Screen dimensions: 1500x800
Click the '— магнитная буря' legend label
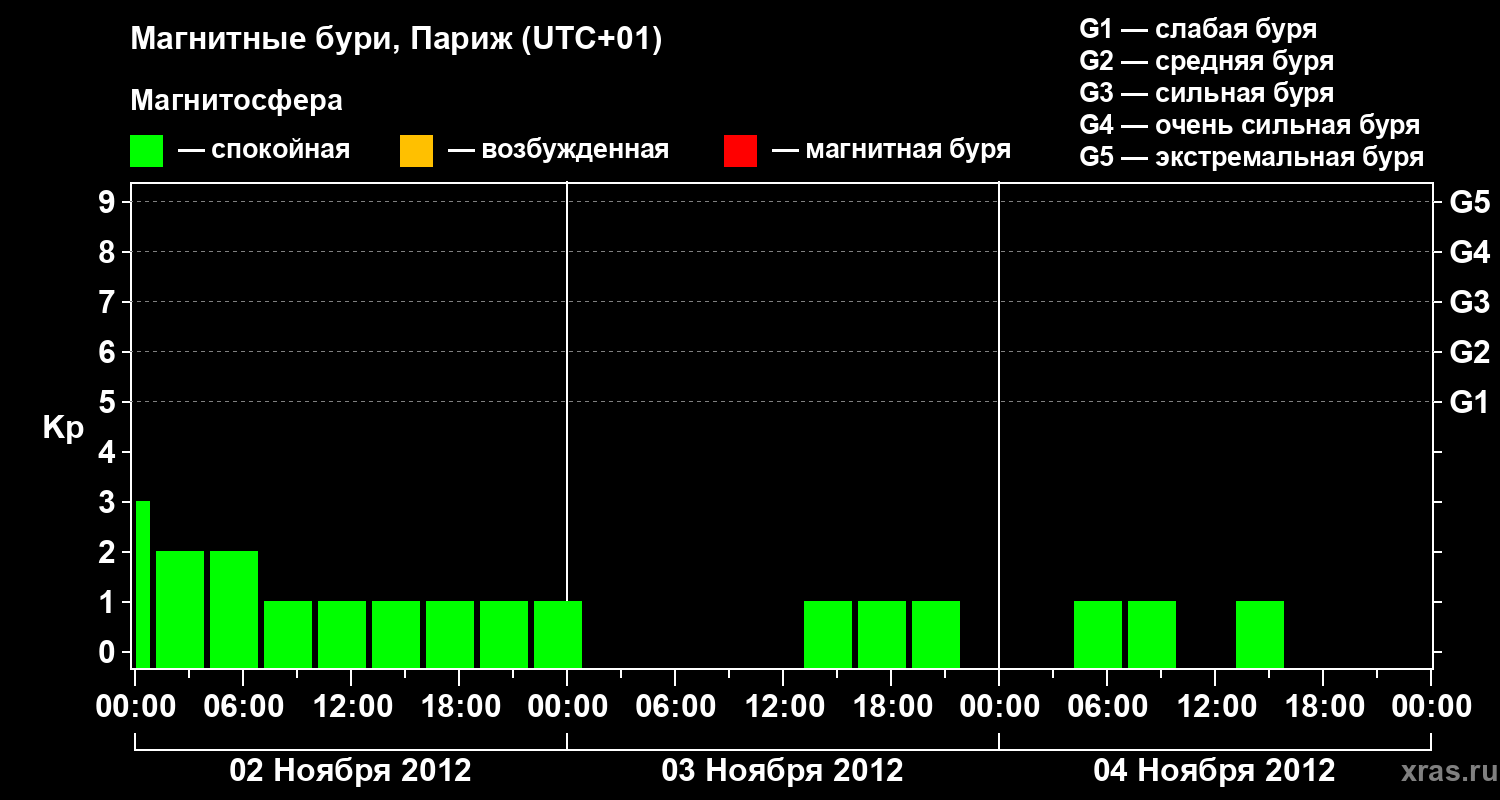tap(891, 150)
